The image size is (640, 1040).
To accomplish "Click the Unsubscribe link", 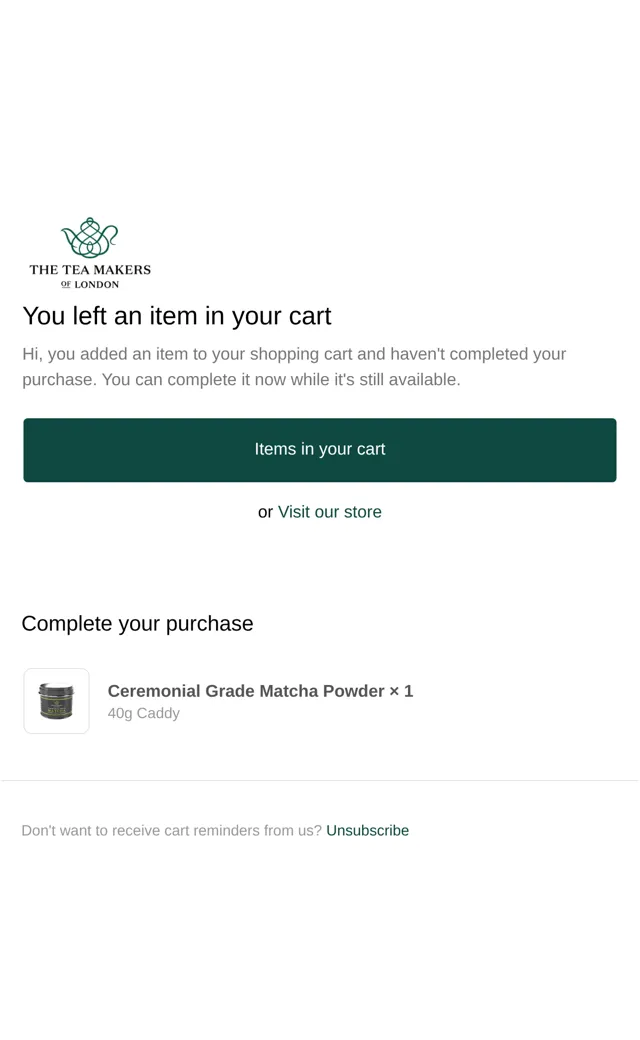I will tap(367, 830).
